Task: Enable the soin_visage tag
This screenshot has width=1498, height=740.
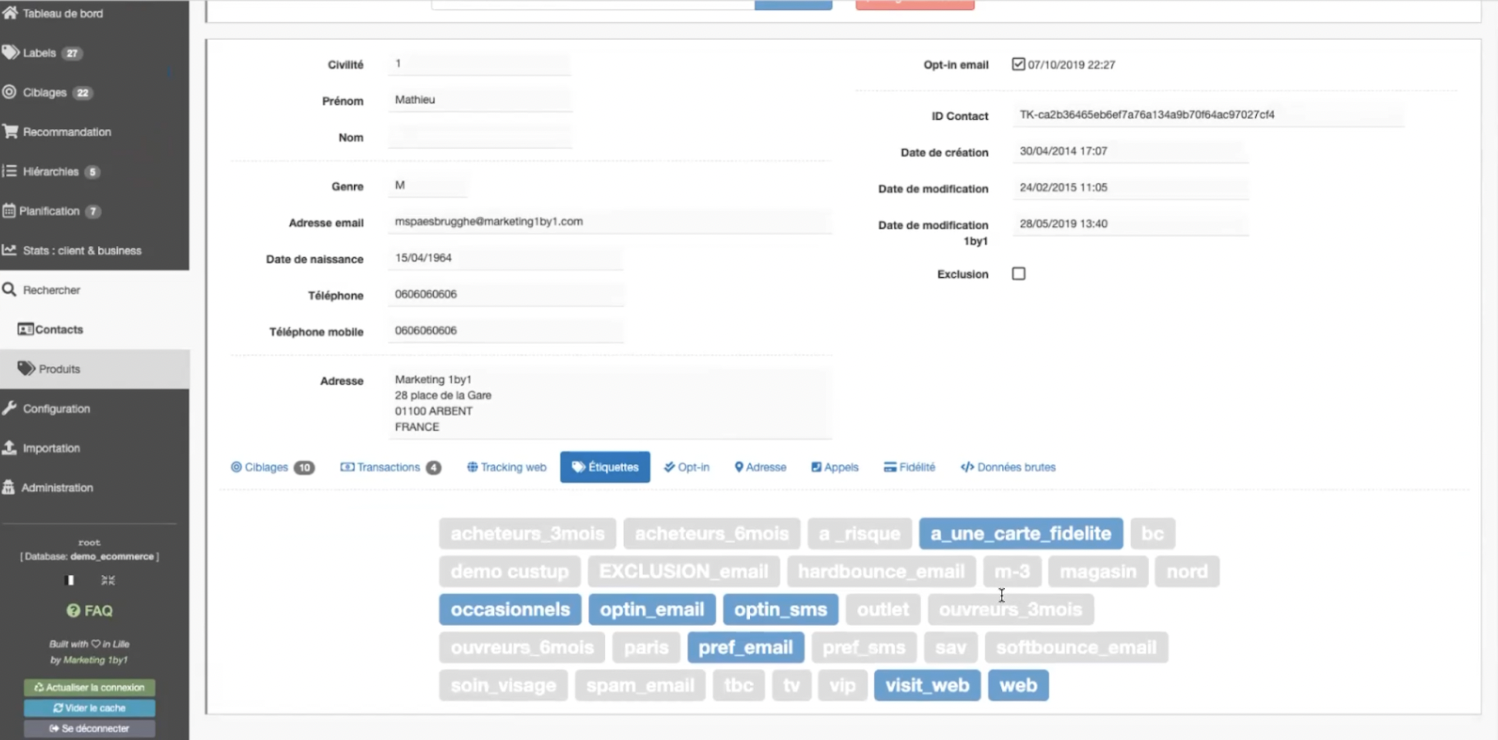Action: (x=503, y=685)
